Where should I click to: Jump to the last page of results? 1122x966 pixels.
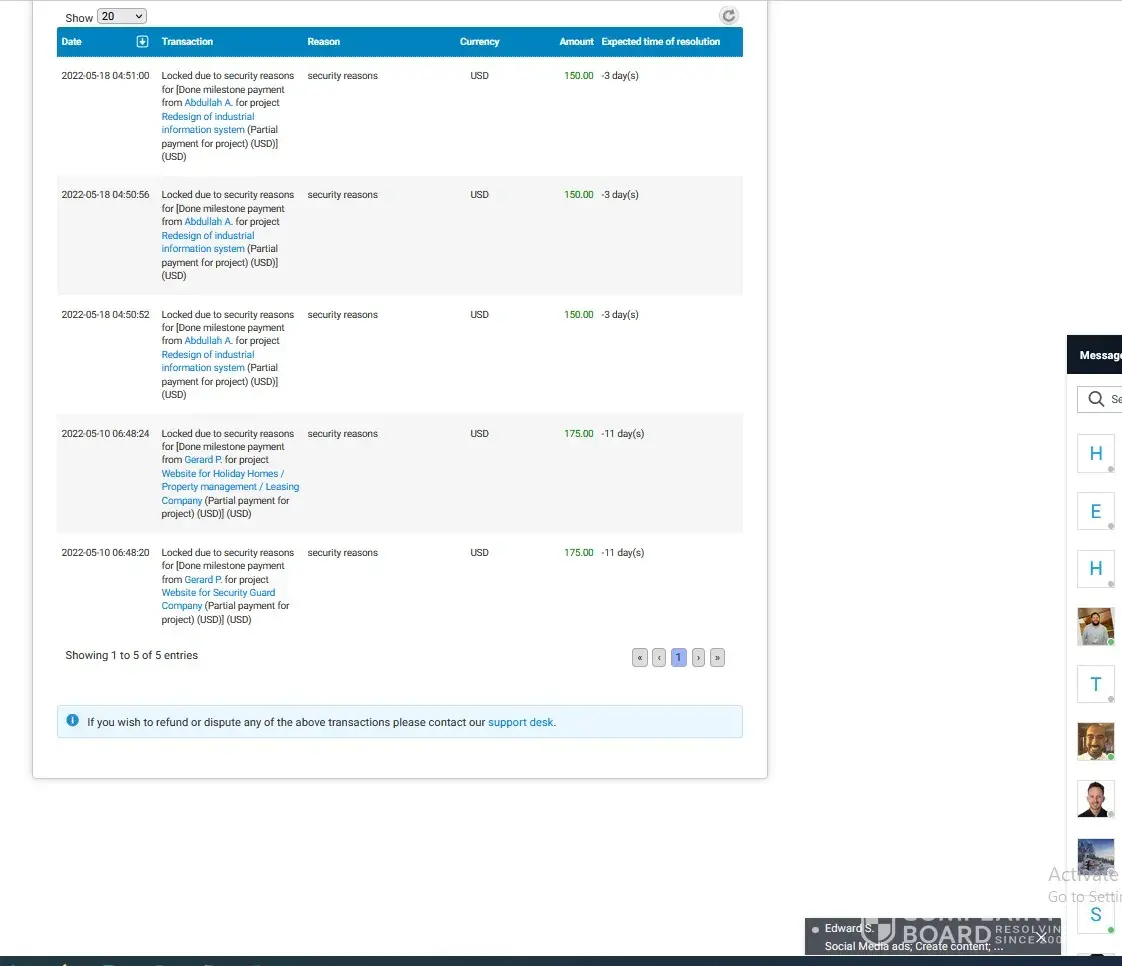(x=717, y=658)
